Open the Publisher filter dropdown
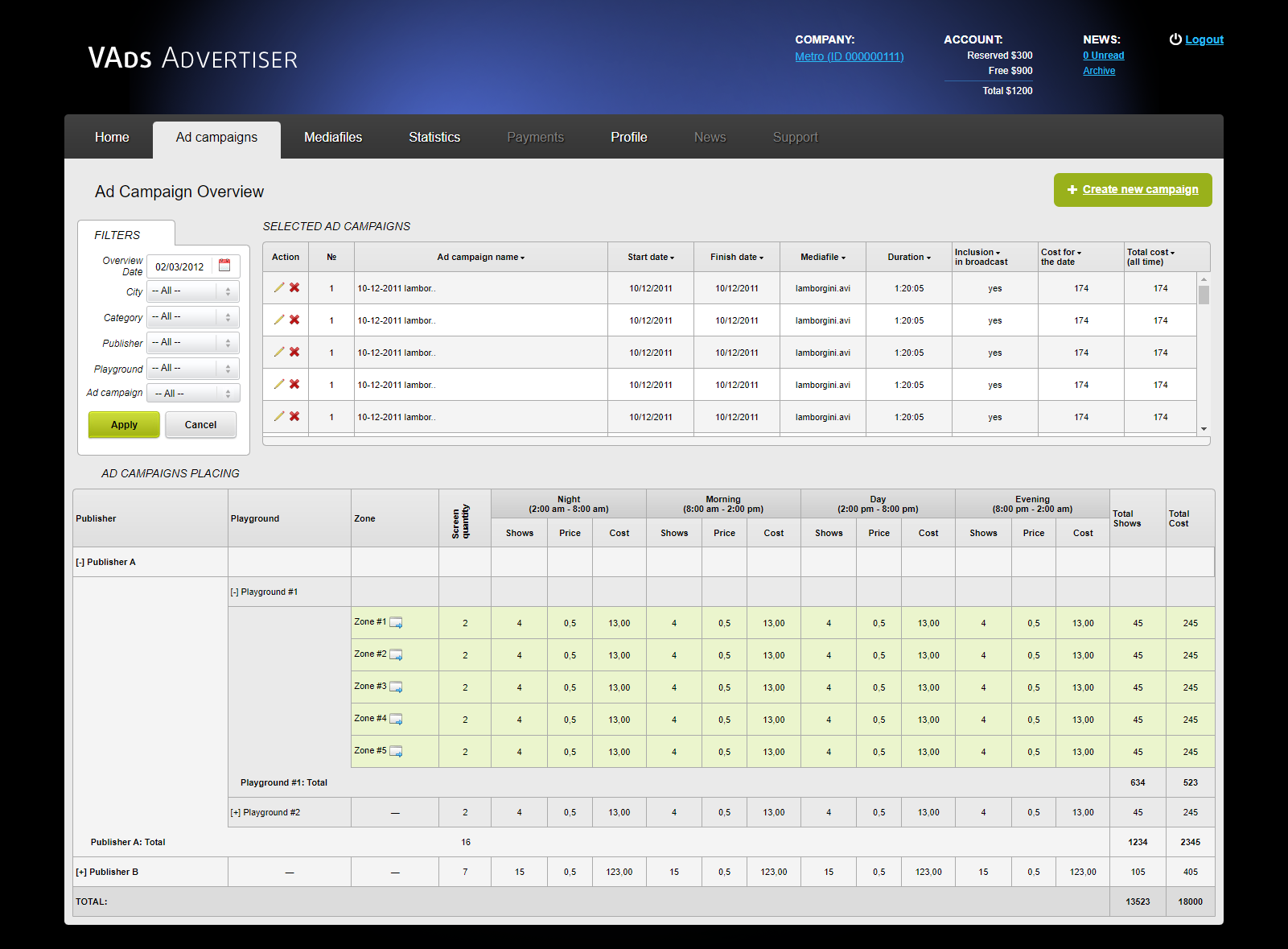Screen dimensions: 1288x949 click(x=193, y=342)
